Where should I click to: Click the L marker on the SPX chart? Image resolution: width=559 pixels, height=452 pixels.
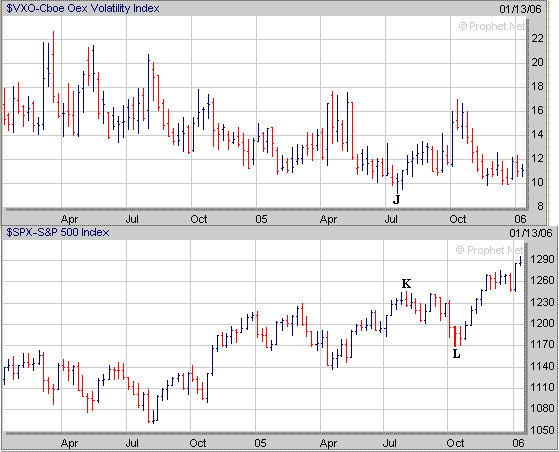pos(456,354)
